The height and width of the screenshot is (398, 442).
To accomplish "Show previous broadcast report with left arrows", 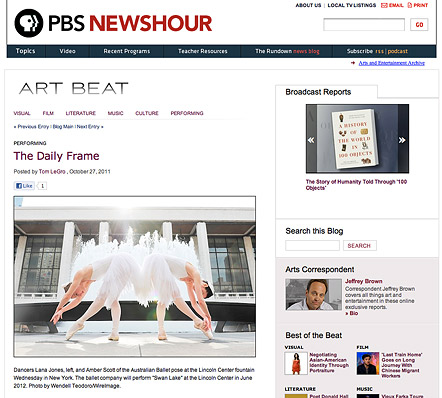I will tap(311, 140).
